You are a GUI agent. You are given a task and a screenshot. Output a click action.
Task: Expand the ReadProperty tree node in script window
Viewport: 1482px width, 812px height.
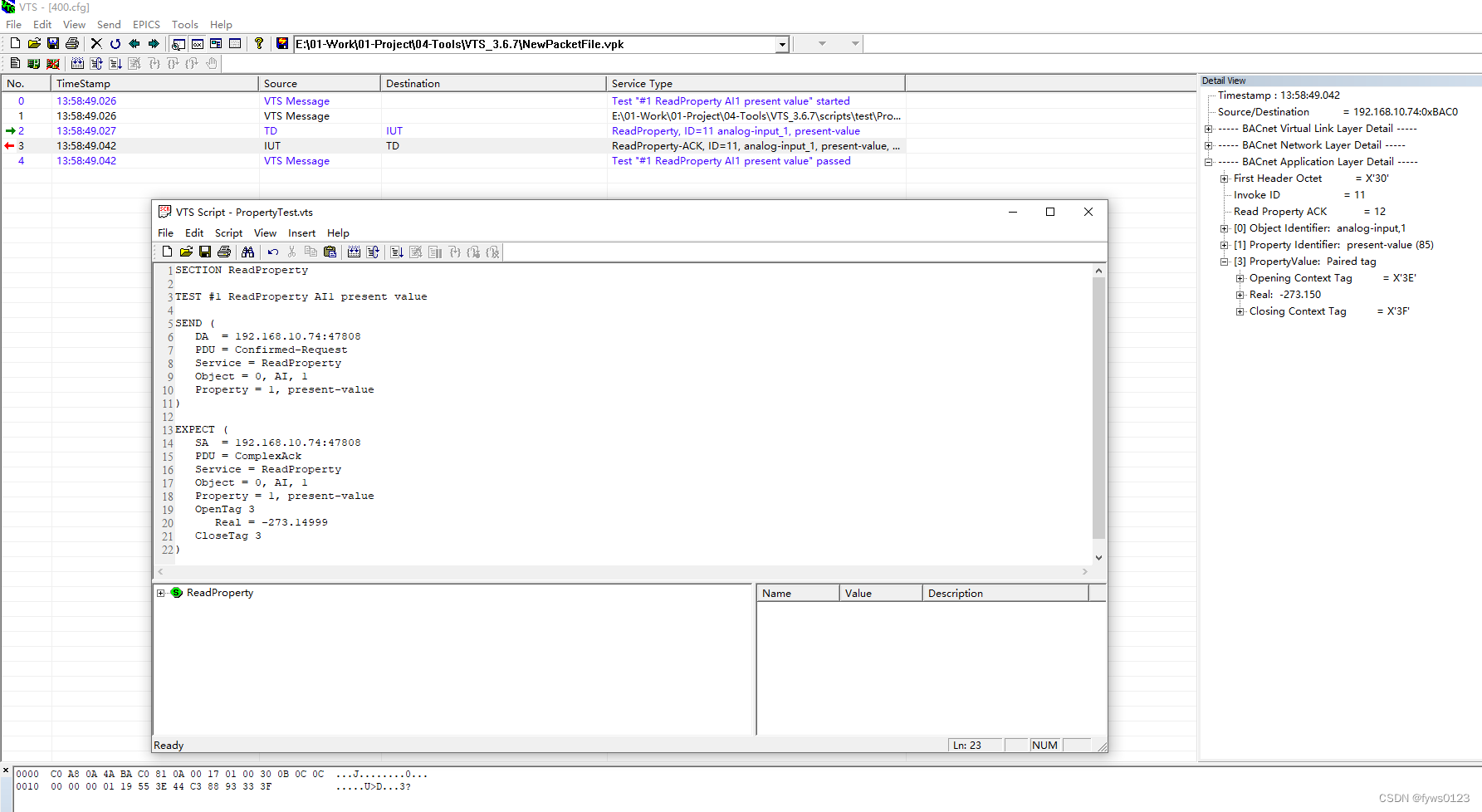(x=161, y=593)
